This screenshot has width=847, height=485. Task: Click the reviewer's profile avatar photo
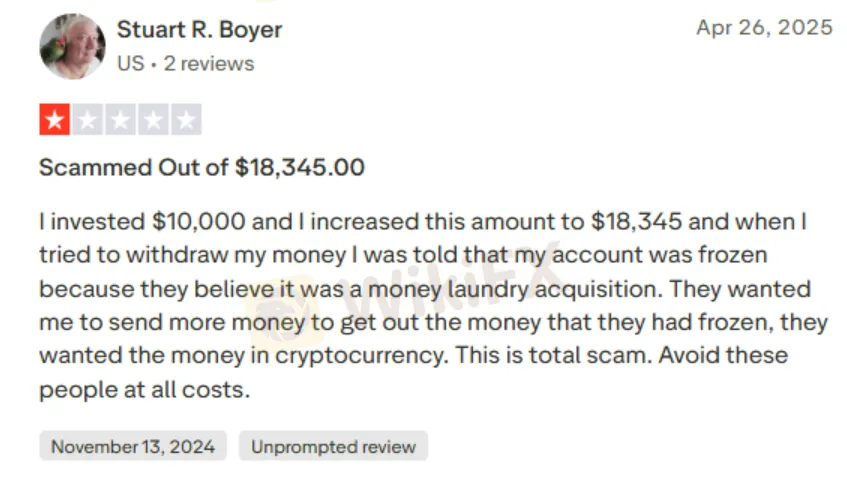(72, 46)
